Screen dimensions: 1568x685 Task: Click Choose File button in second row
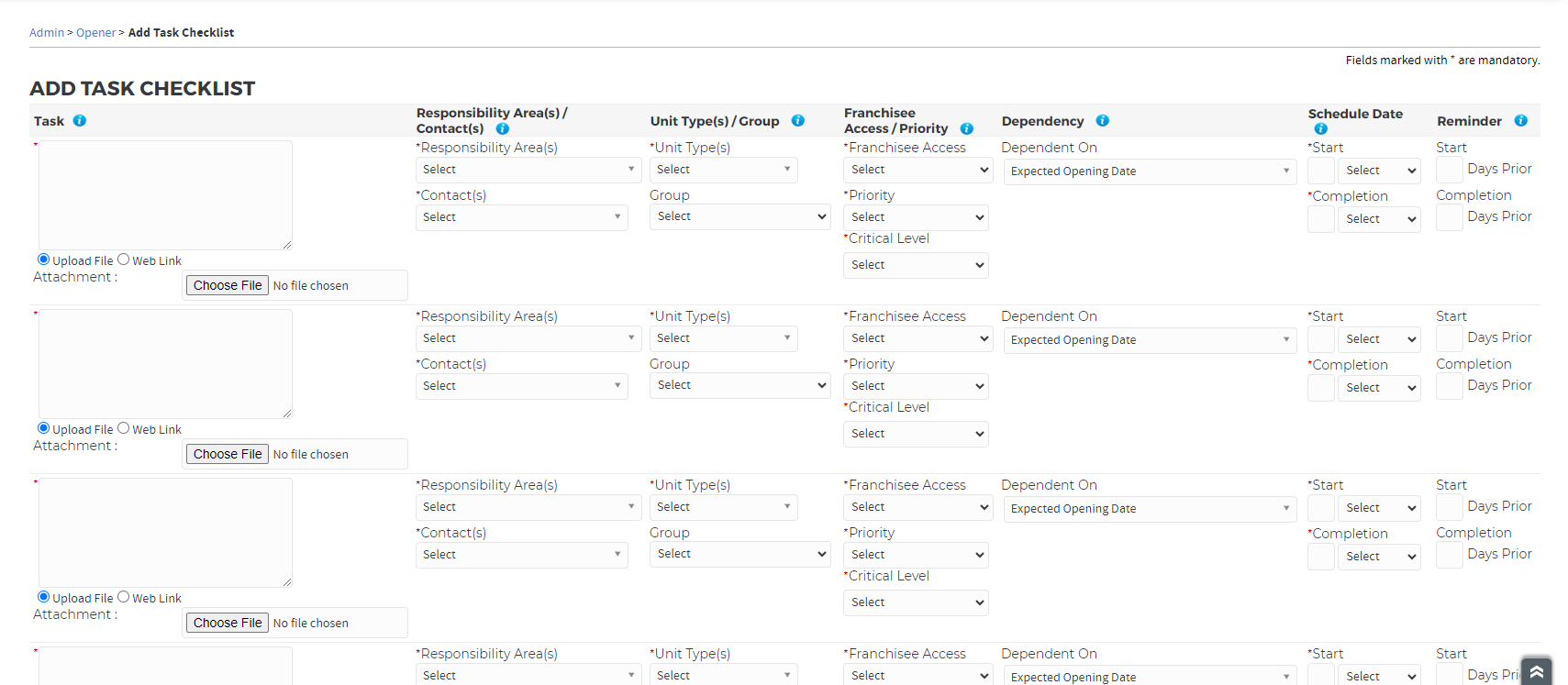coord(228,454)
